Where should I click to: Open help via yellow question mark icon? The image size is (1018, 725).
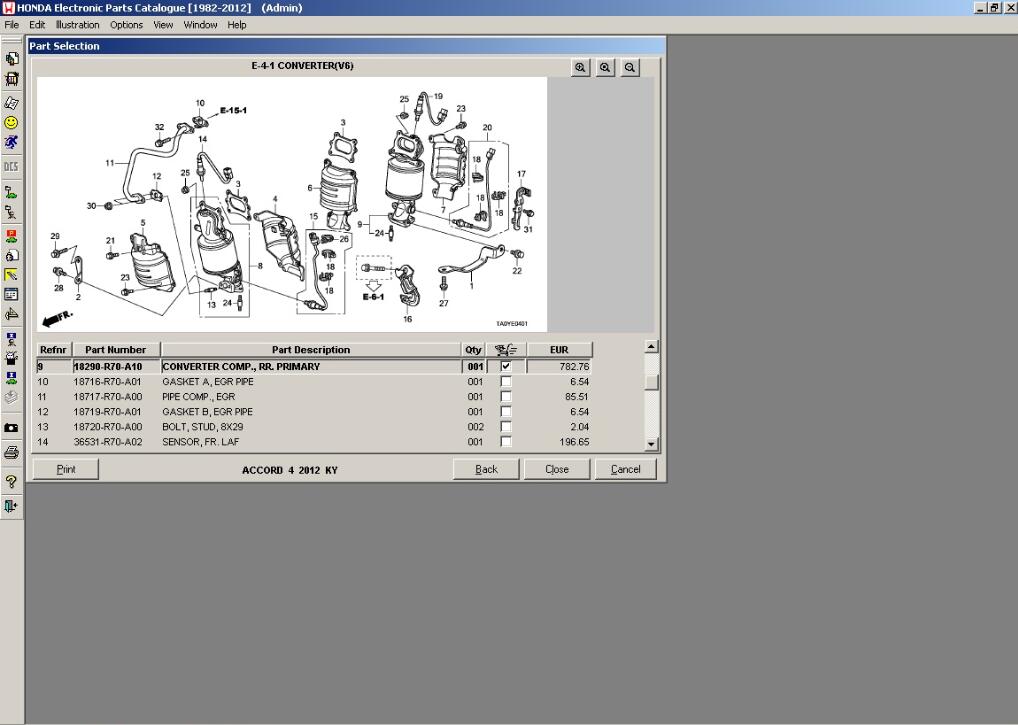click(11, 482)
